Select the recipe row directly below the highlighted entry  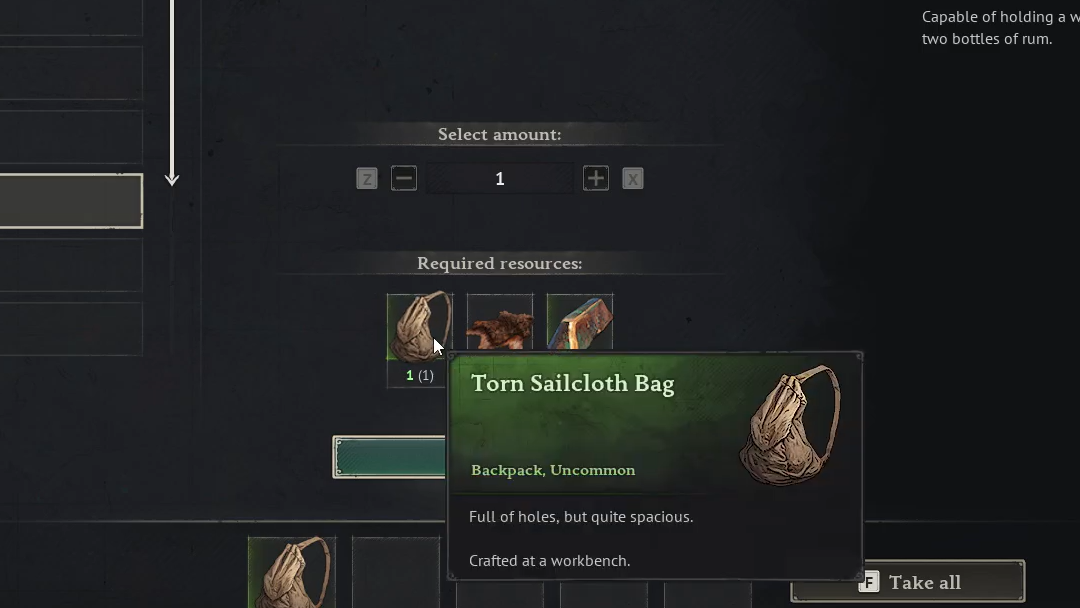point(72,265)
